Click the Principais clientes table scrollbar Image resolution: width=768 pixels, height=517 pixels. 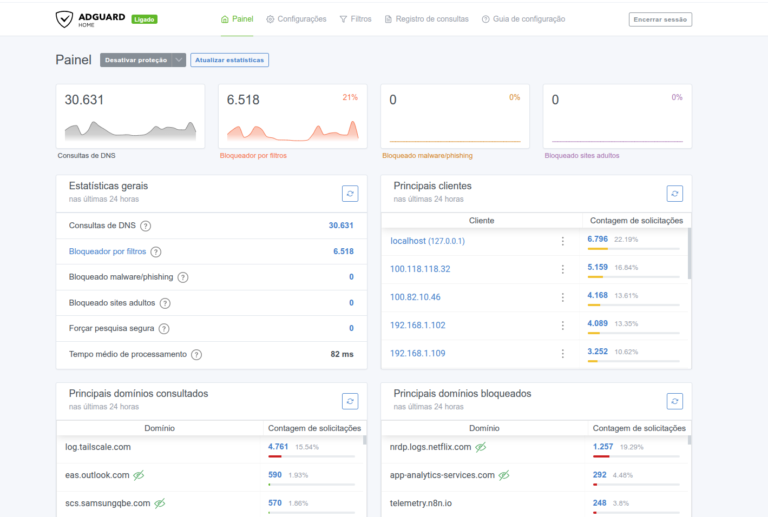point(689,254)
